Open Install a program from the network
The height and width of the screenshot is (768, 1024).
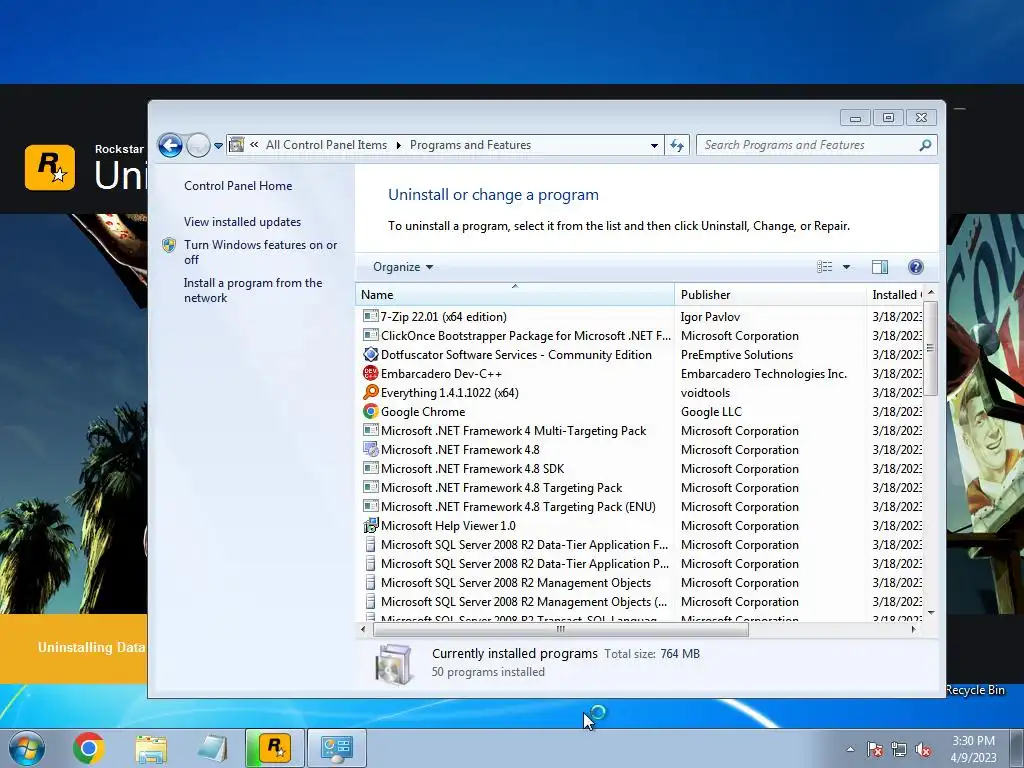pyautogui.click(x=253, y=290)
